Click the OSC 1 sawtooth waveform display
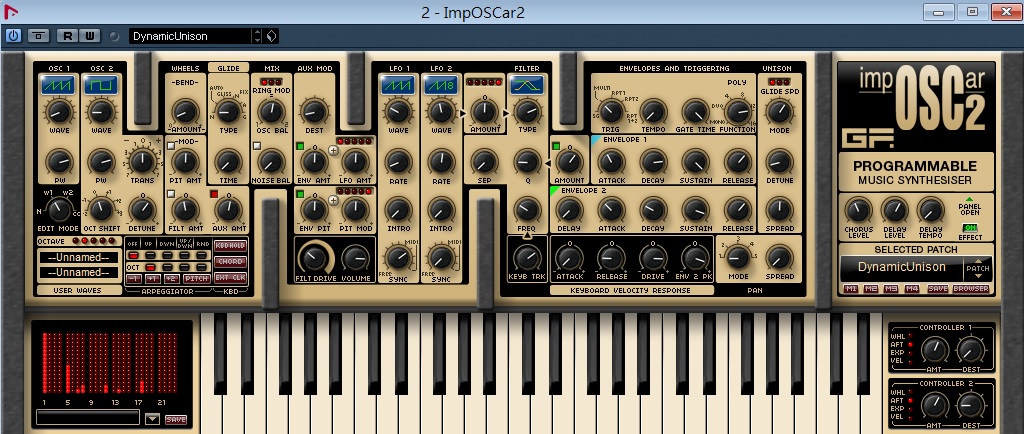Viewport: 1024px width, 434px height. 59,85
